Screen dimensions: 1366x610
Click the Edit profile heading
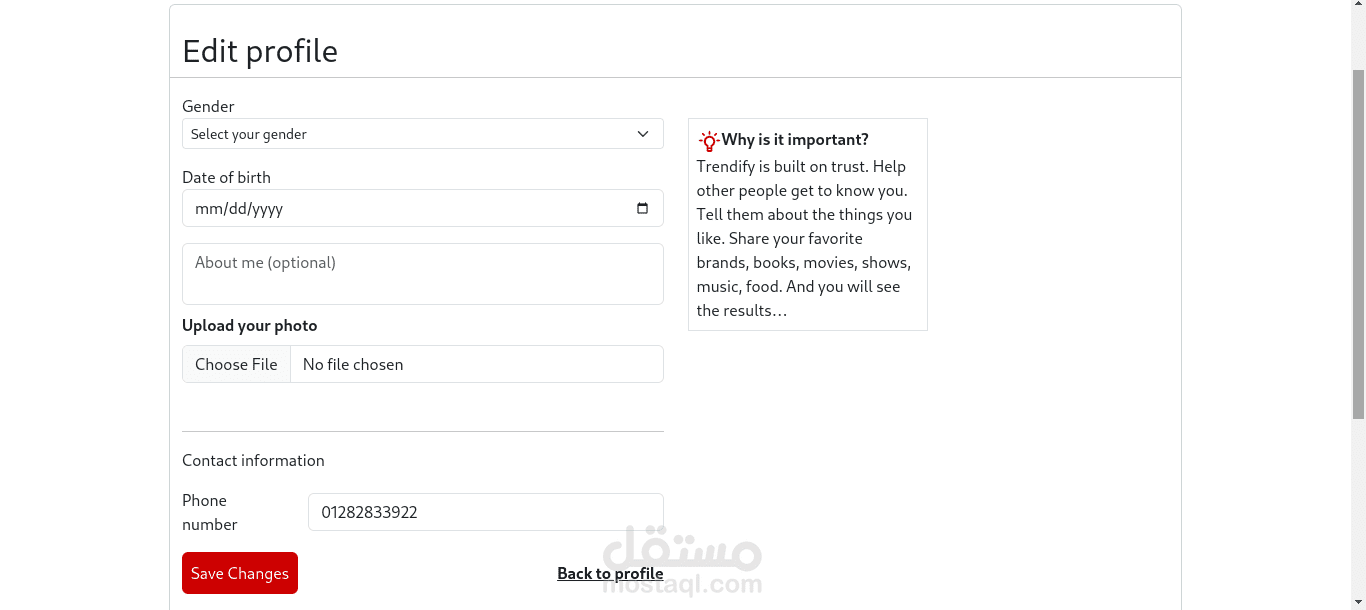(260, 50)
